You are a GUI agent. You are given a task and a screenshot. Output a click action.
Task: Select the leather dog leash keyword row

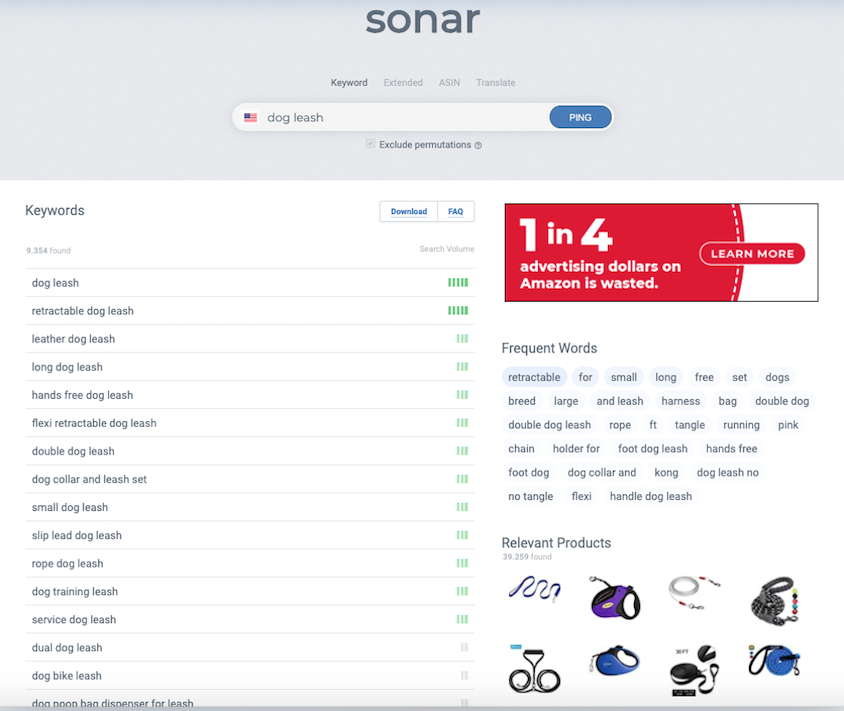click(250, 339)
